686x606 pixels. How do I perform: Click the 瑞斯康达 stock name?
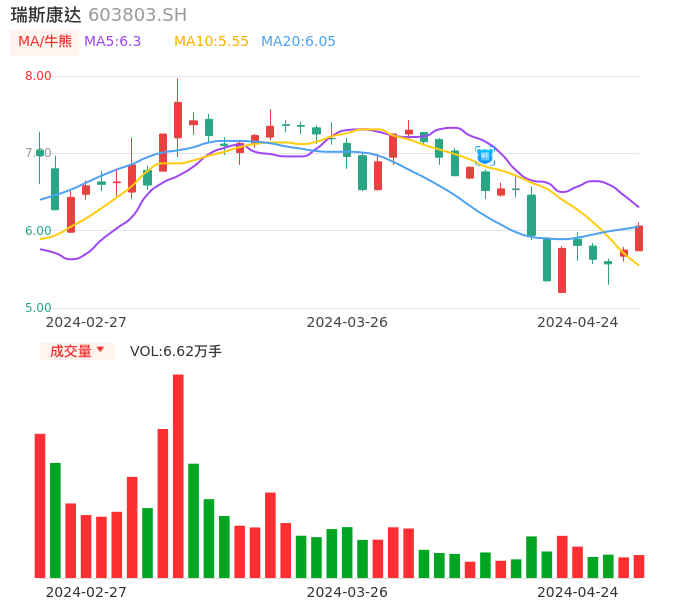pyautogui.click(x=46, y=15)
